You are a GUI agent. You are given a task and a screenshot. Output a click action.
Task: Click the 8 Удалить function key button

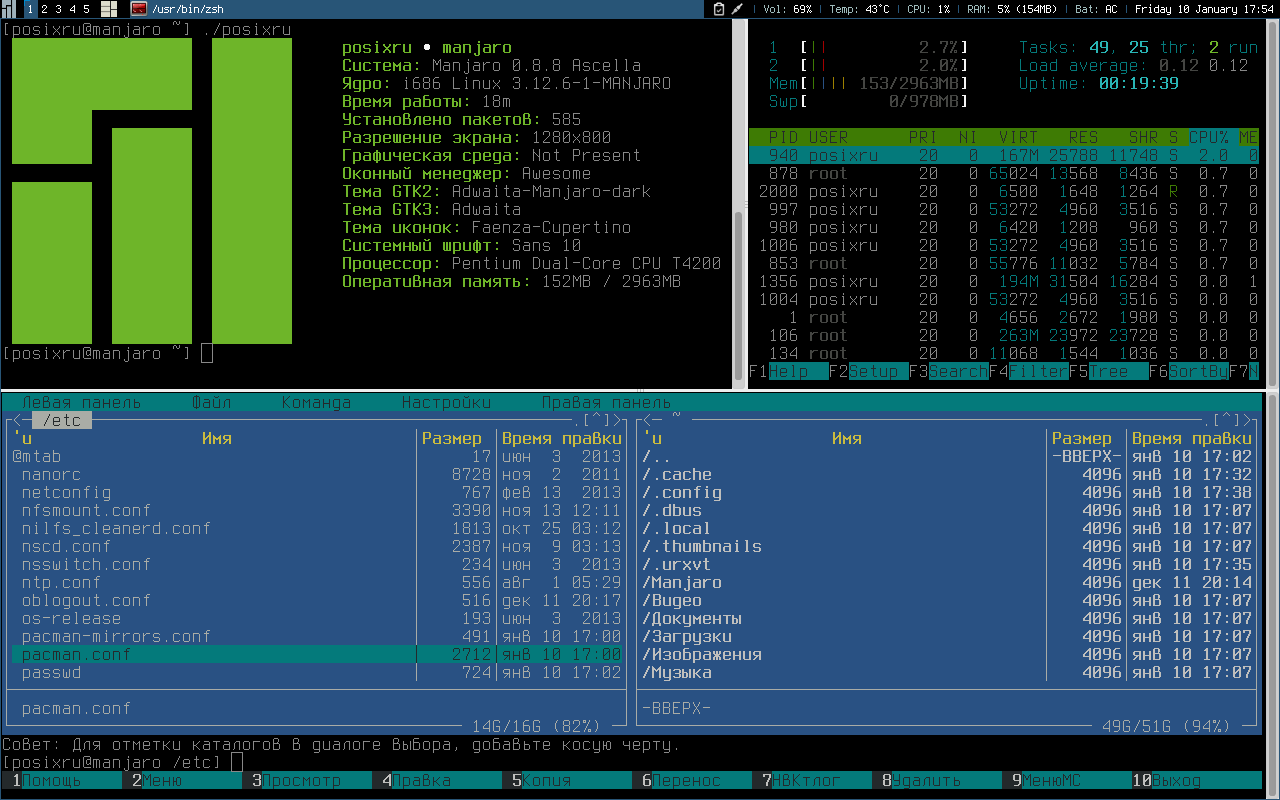pos(942,781)
